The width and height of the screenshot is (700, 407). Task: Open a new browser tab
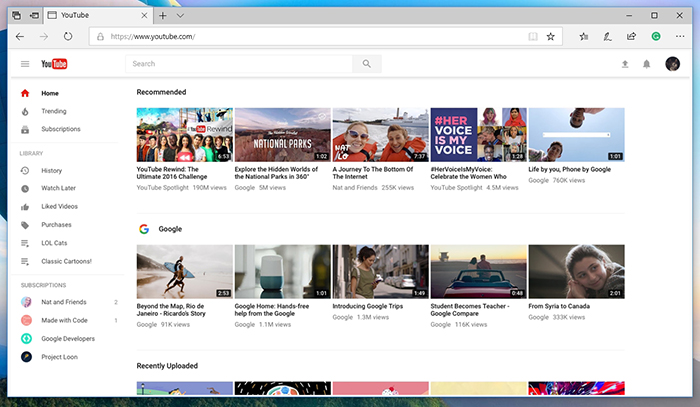pos(162,16)
